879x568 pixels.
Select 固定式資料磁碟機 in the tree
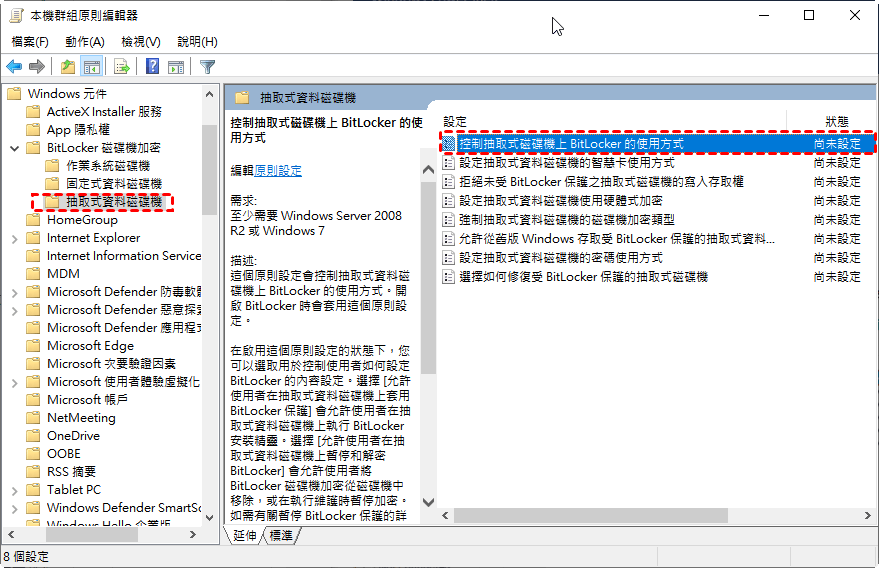(x=114, y=183)
